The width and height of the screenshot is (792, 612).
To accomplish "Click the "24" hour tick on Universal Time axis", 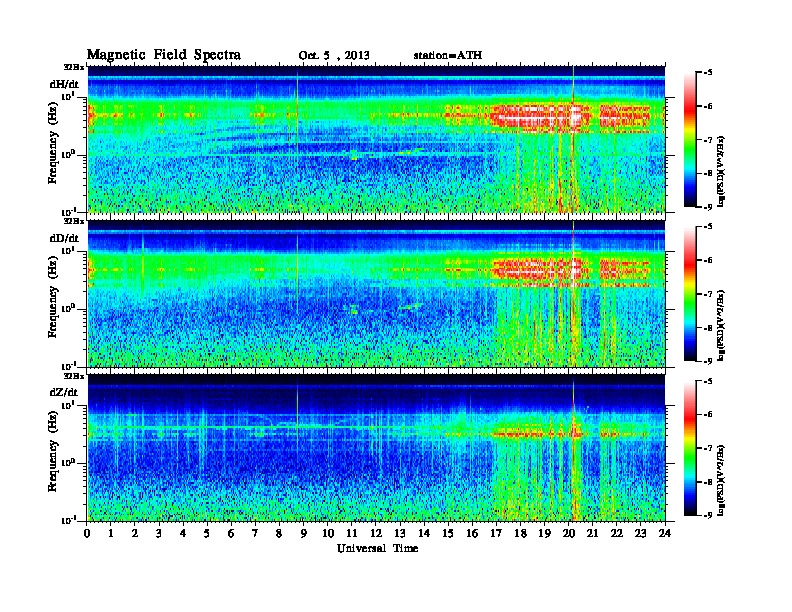I will [665, 533].
